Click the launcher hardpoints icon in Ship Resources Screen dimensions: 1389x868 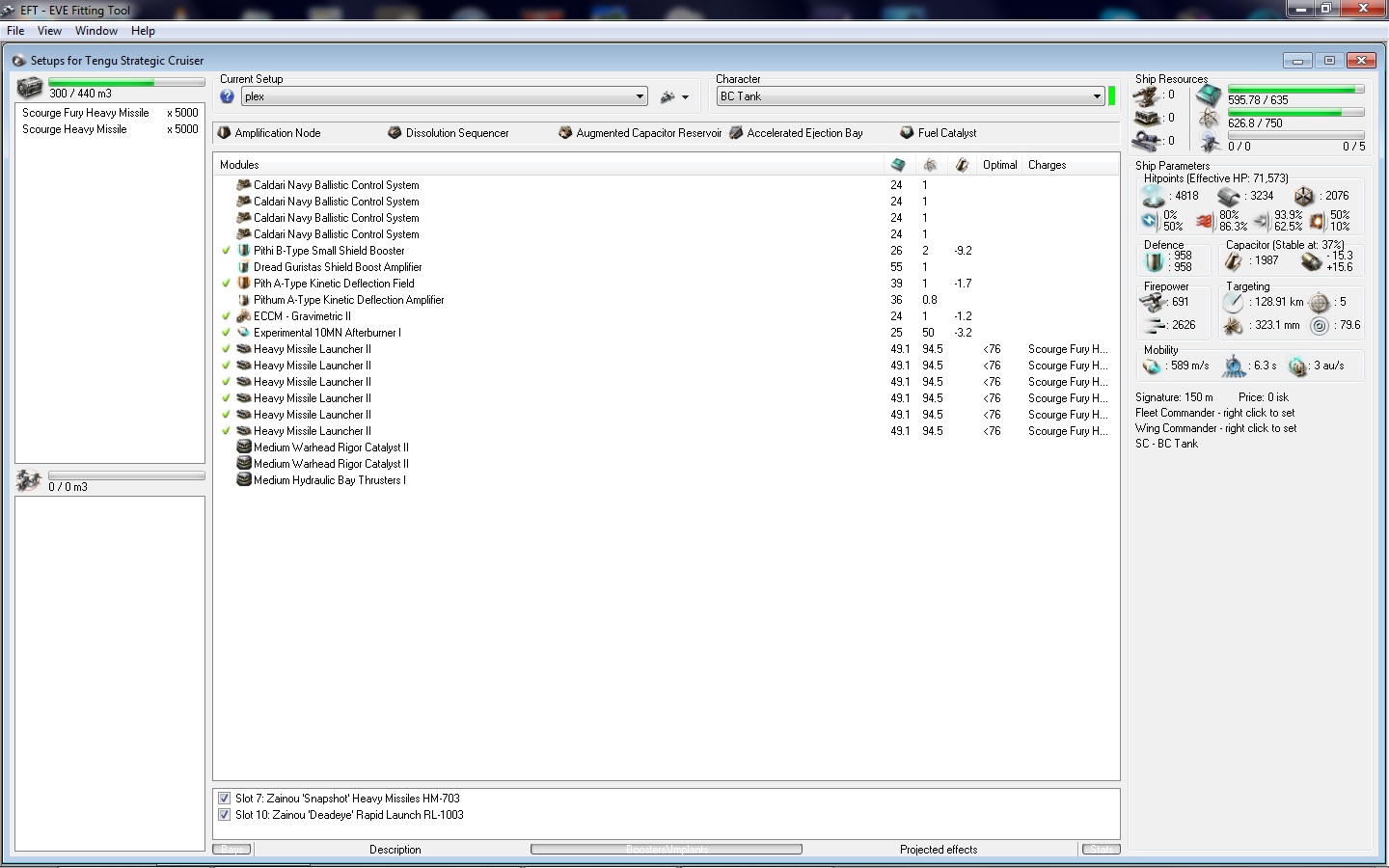click(x=1147, y=118)
